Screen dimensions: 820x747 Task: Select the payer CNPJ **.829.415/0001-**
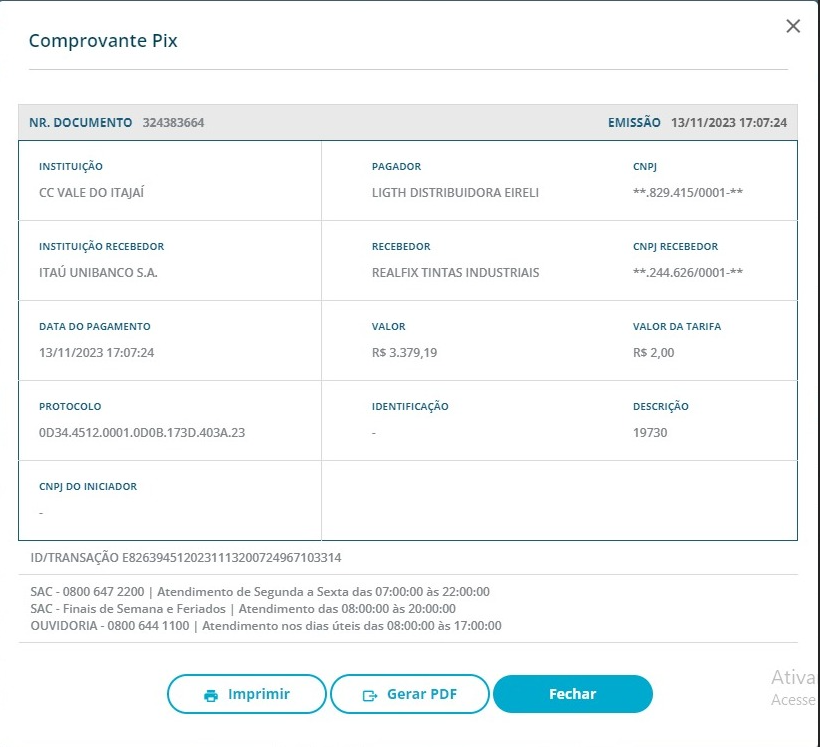coord(688,193)
